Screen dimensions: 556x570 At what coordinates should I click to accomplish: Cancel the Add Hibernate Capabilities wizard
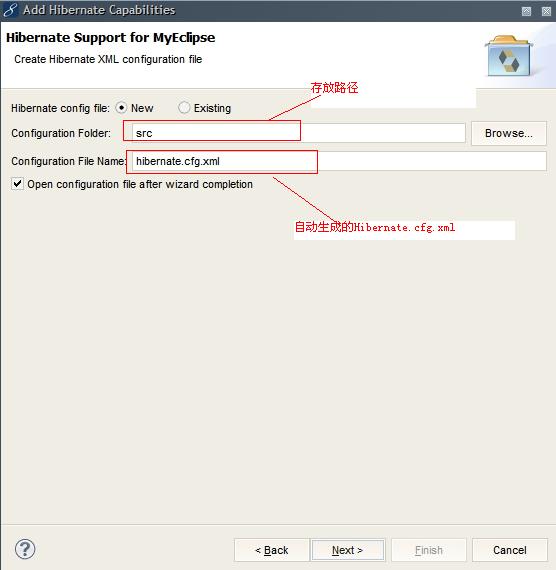point(510,550)
